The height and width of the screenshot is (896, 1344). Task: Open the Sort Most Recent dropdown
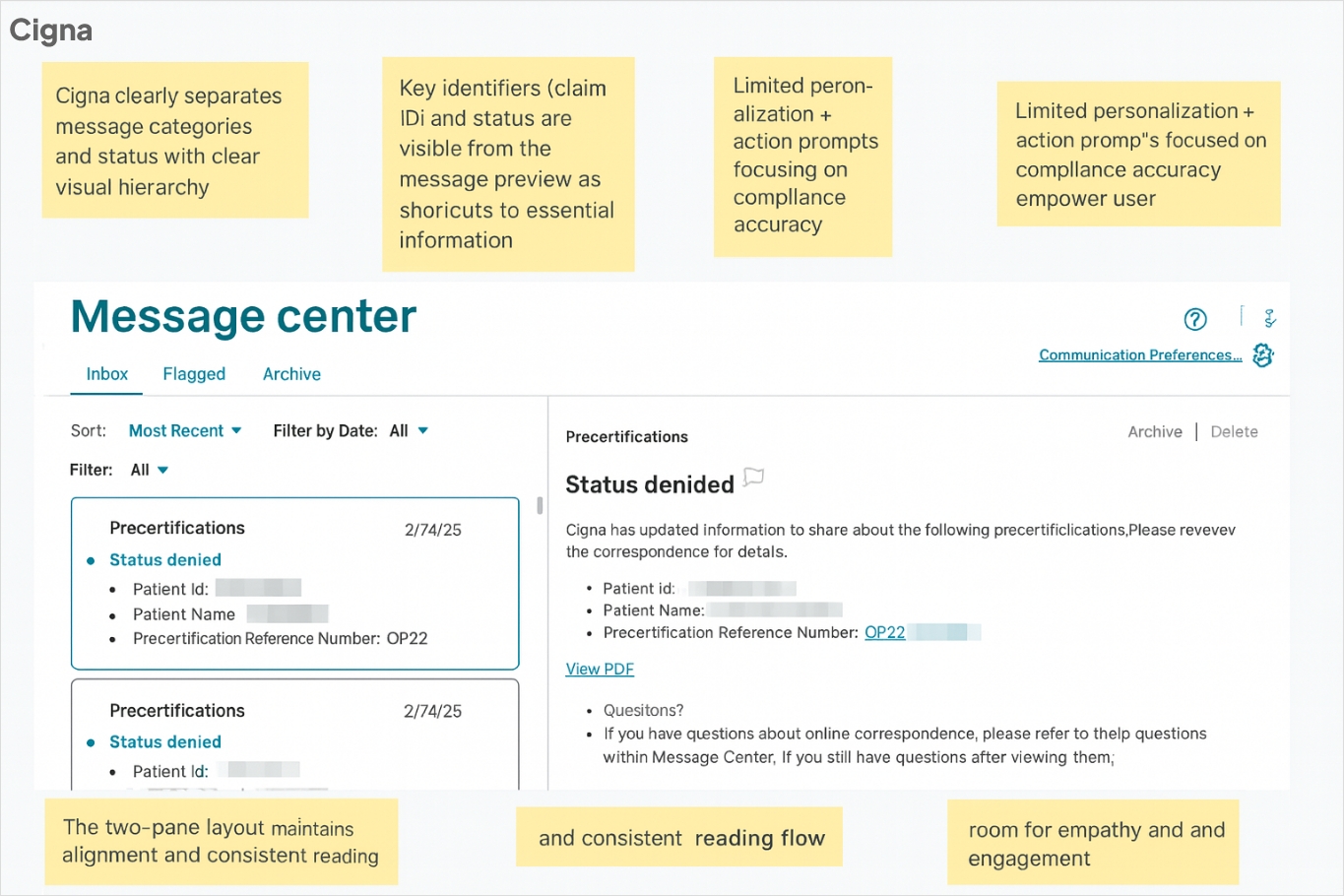pyautogui.click(x=185, y=431)
